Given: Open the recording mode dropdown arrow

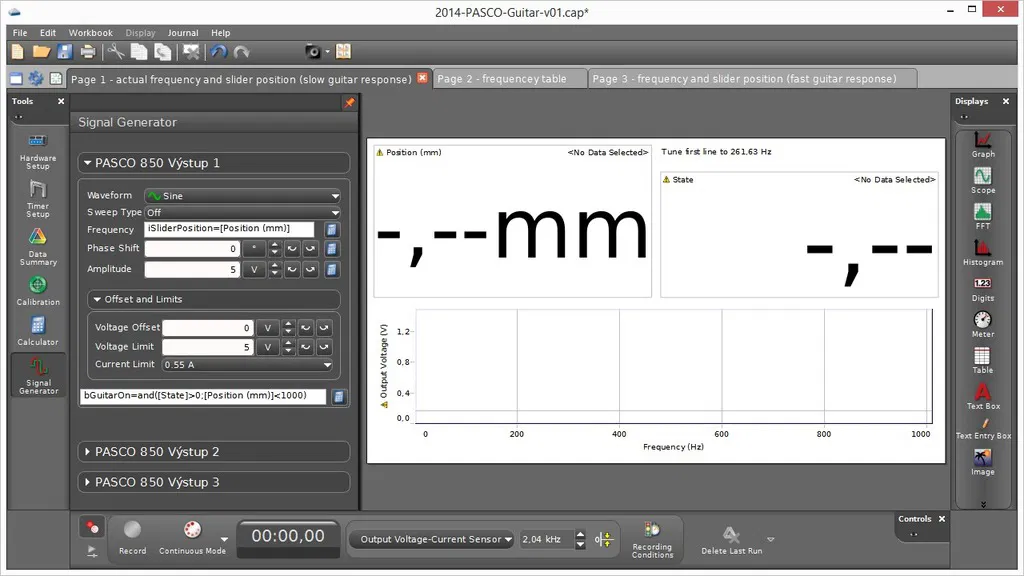Looking at the screenshot, I should pos(225,539).
